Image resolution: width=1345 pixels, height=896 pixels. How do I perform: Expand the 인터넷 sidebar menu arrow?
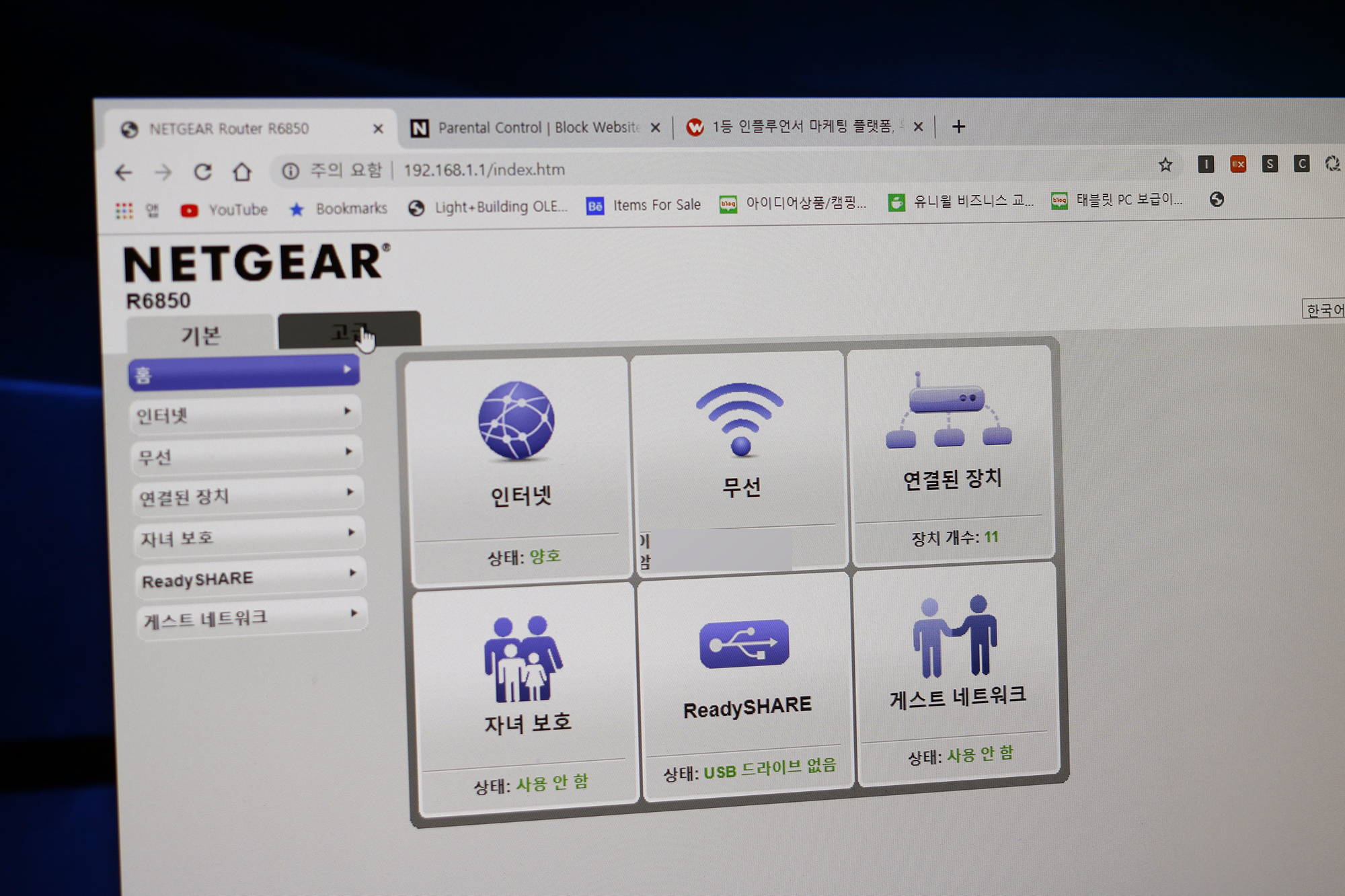click(x=348, y=411)
